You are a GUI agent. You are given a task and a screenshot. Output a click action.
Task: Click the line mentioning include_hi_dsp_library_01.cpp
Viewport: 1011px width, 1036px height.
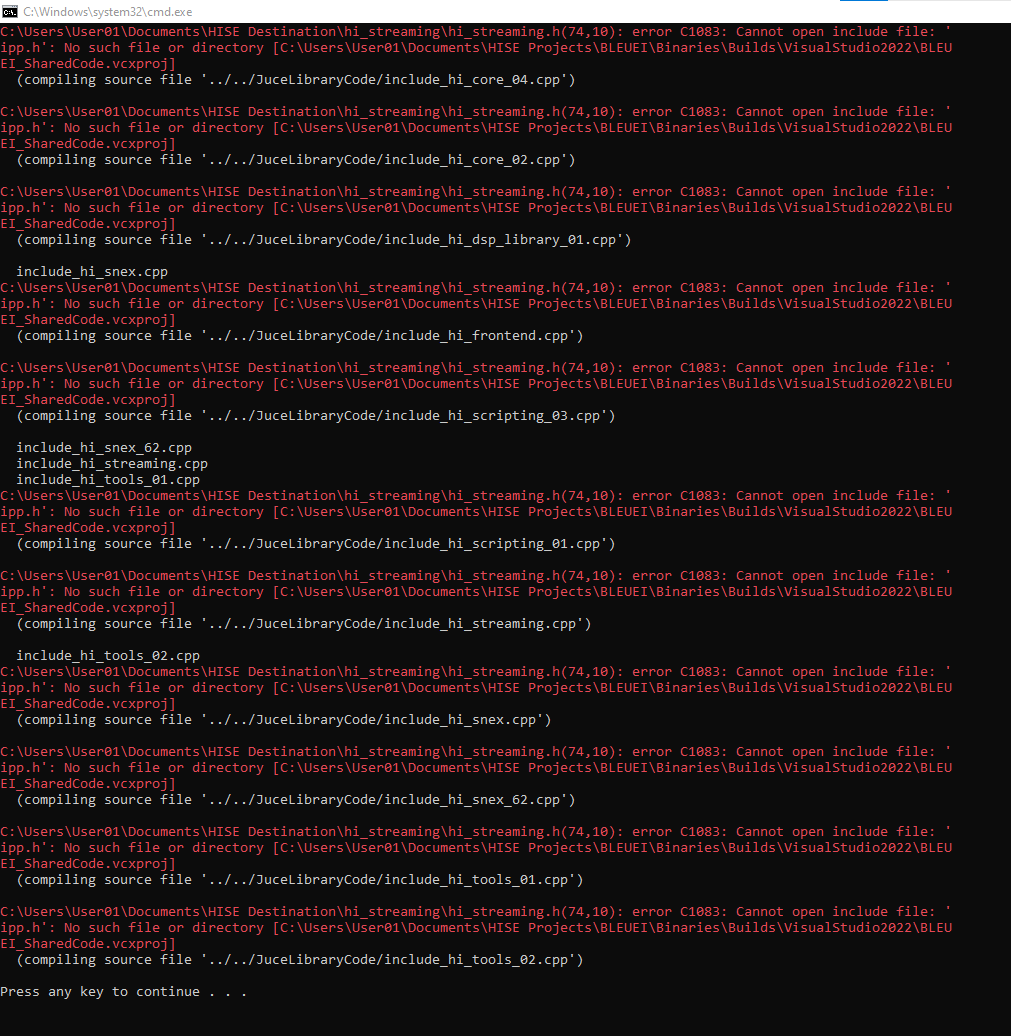coord(324,240)
